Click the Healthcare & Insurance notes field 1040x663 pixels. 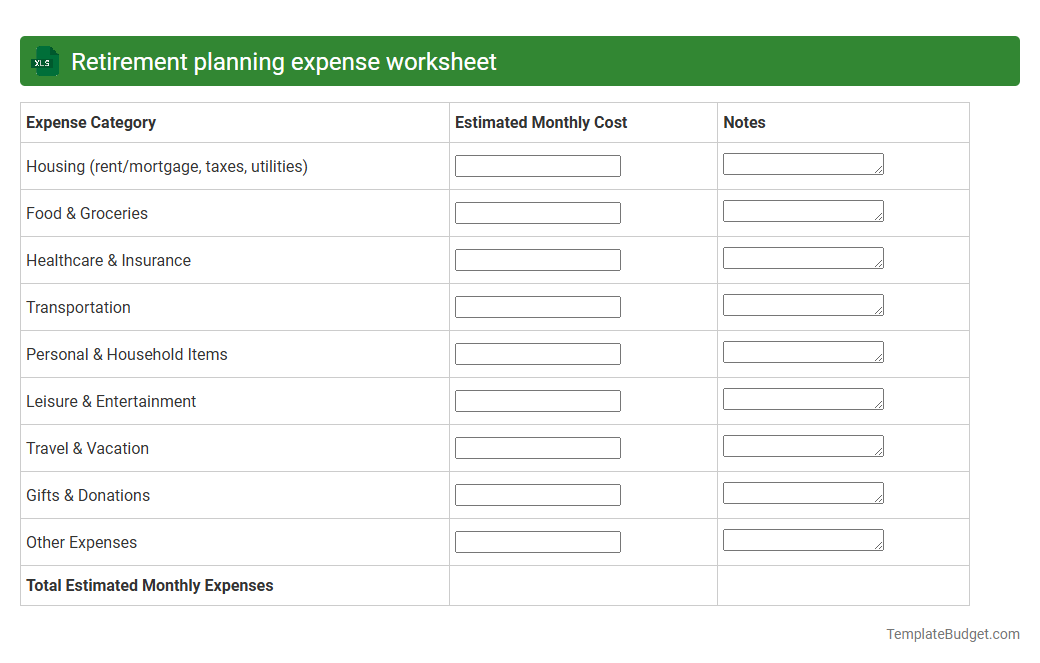(x=803, y=257)
